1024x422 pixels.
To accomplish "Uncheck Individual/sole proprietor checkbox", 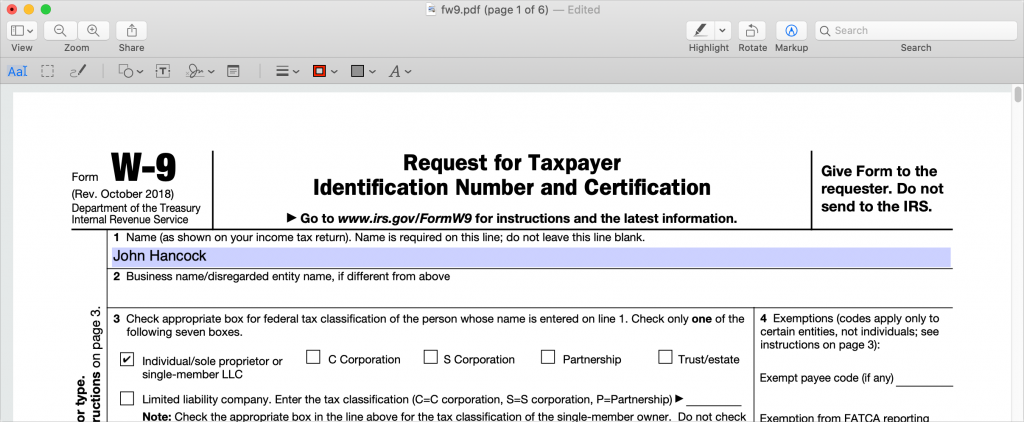I will [127, 358].
